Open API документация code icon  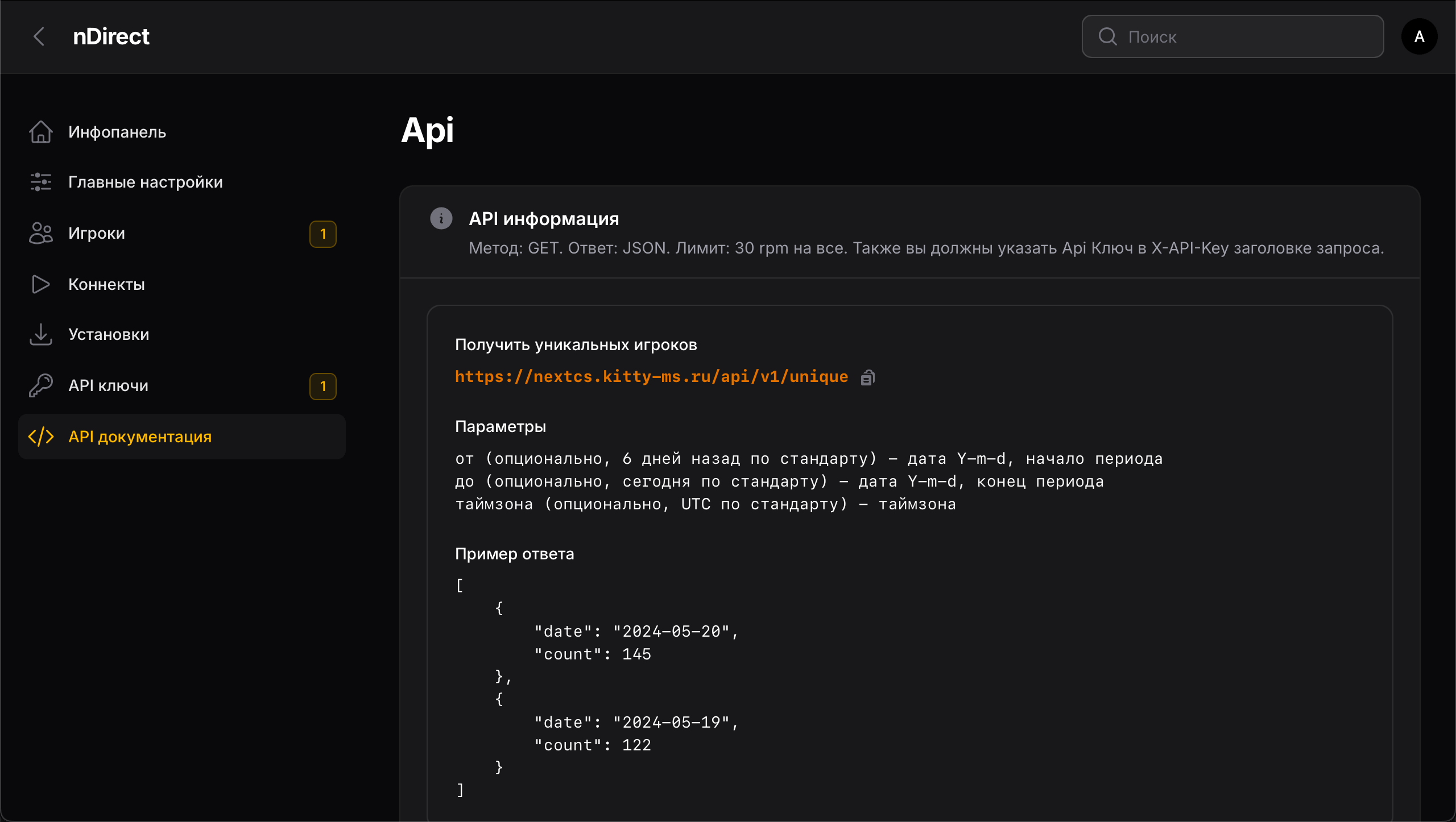point(40,437)
